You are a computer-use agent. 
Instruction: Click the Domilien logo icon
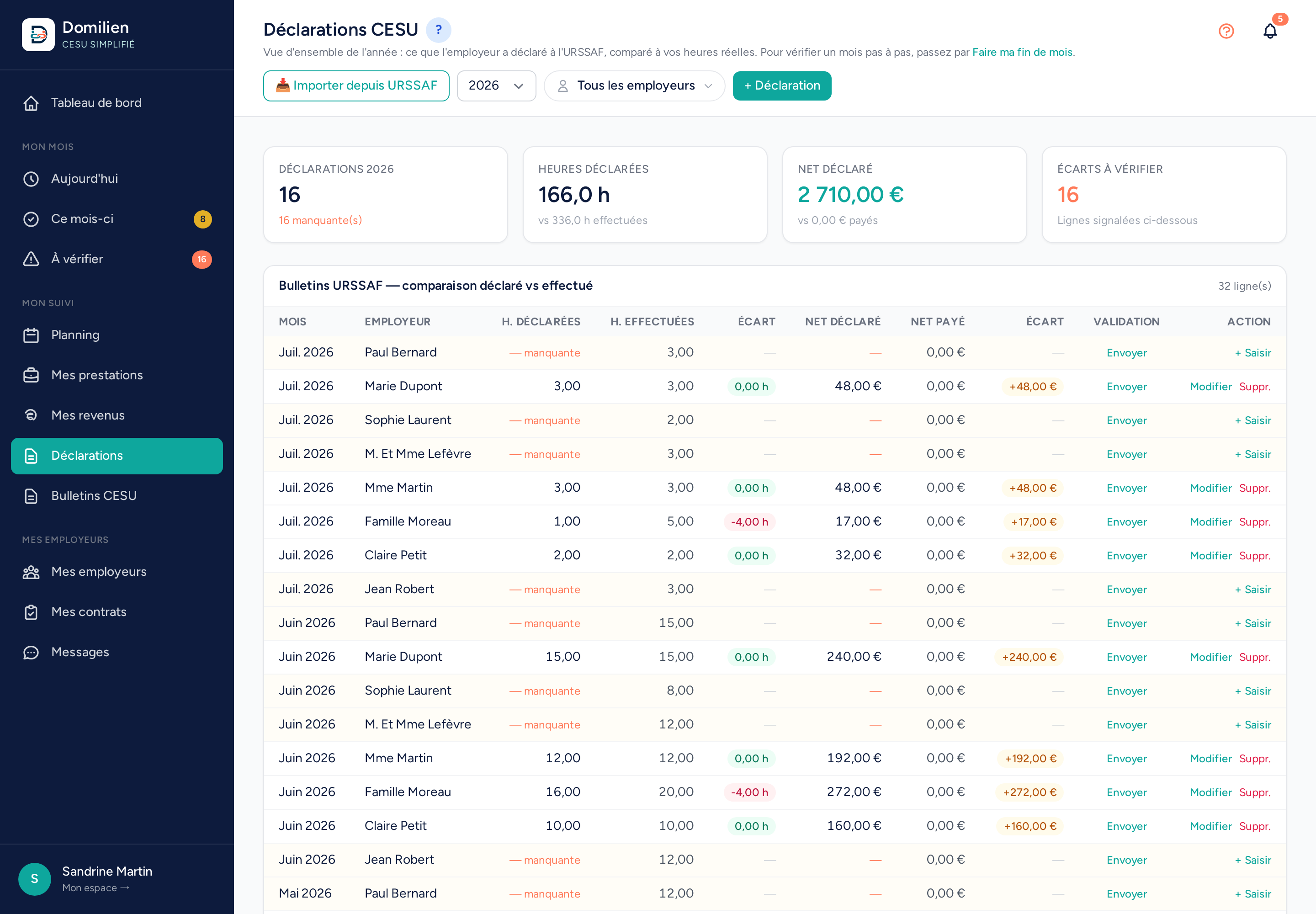(38, 34)
